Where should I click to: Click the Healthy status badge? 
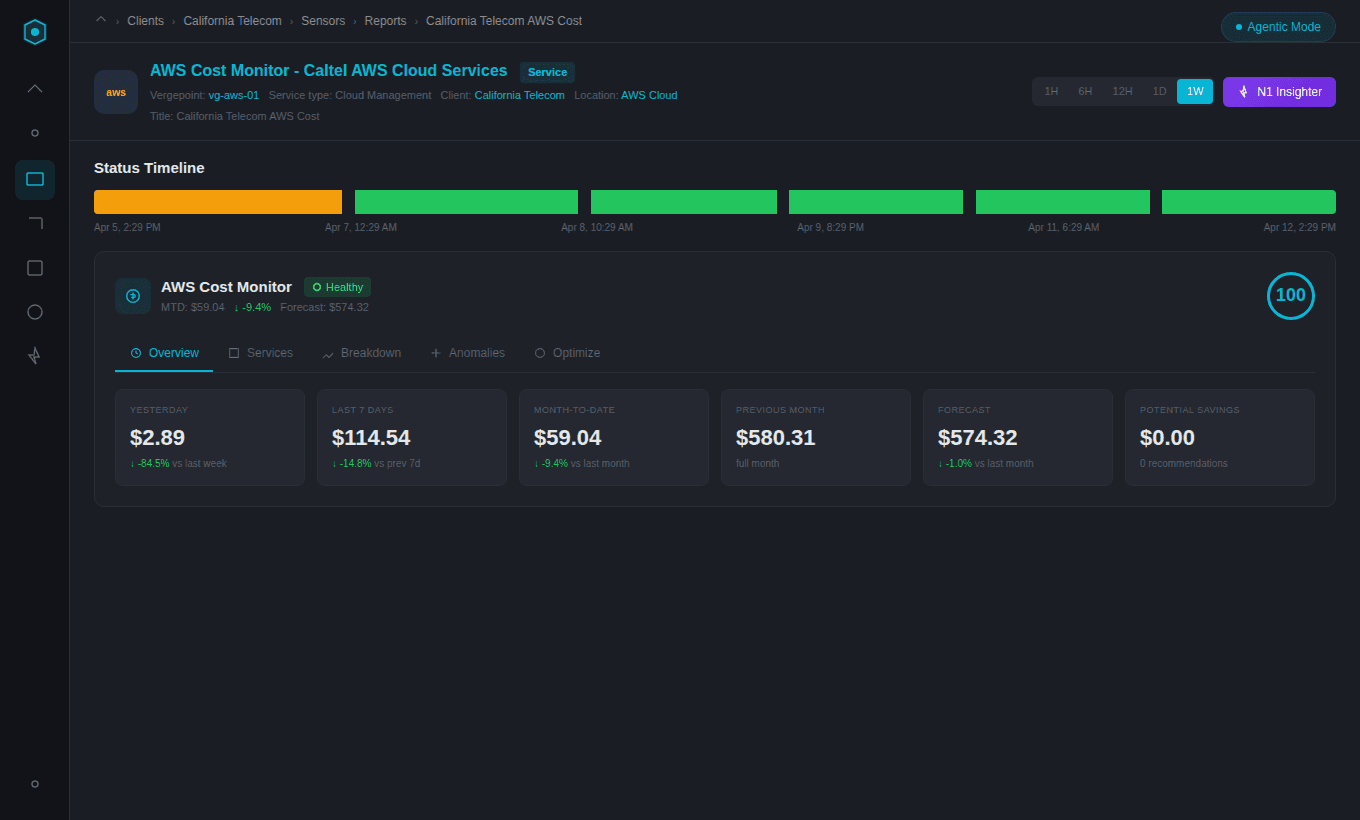pyautogui.click(x=337, y=287)
